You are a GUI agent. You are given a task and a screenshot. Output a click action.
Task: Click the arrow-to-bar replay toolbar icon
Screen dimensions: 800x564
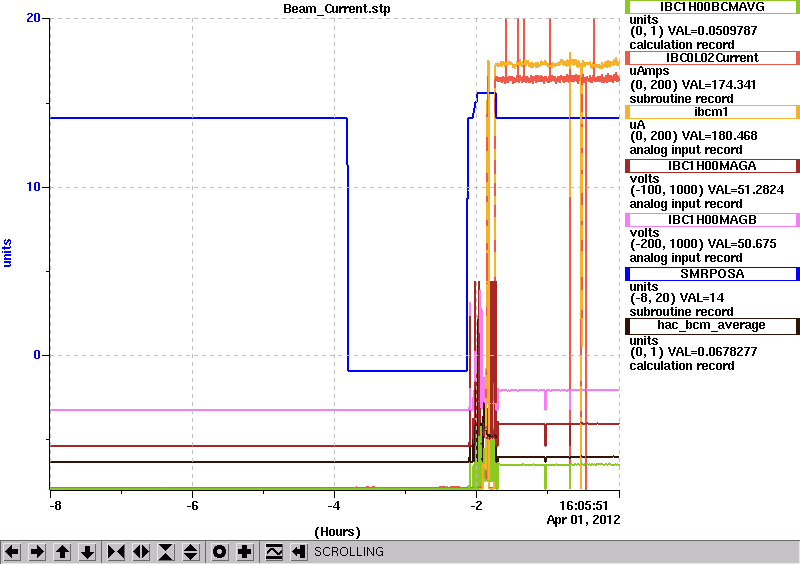299,552
